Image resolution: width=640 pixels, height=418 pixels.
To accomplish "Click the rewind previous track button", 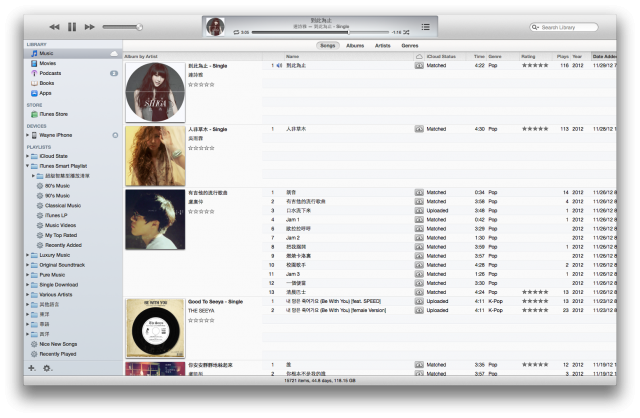I will coord(54,27).
